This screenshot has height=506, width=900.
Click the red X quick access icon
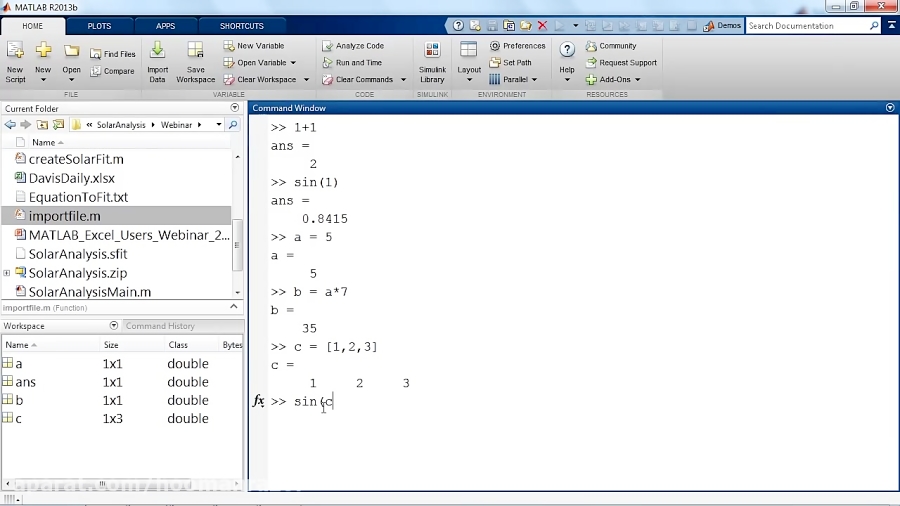coord(542,26)
